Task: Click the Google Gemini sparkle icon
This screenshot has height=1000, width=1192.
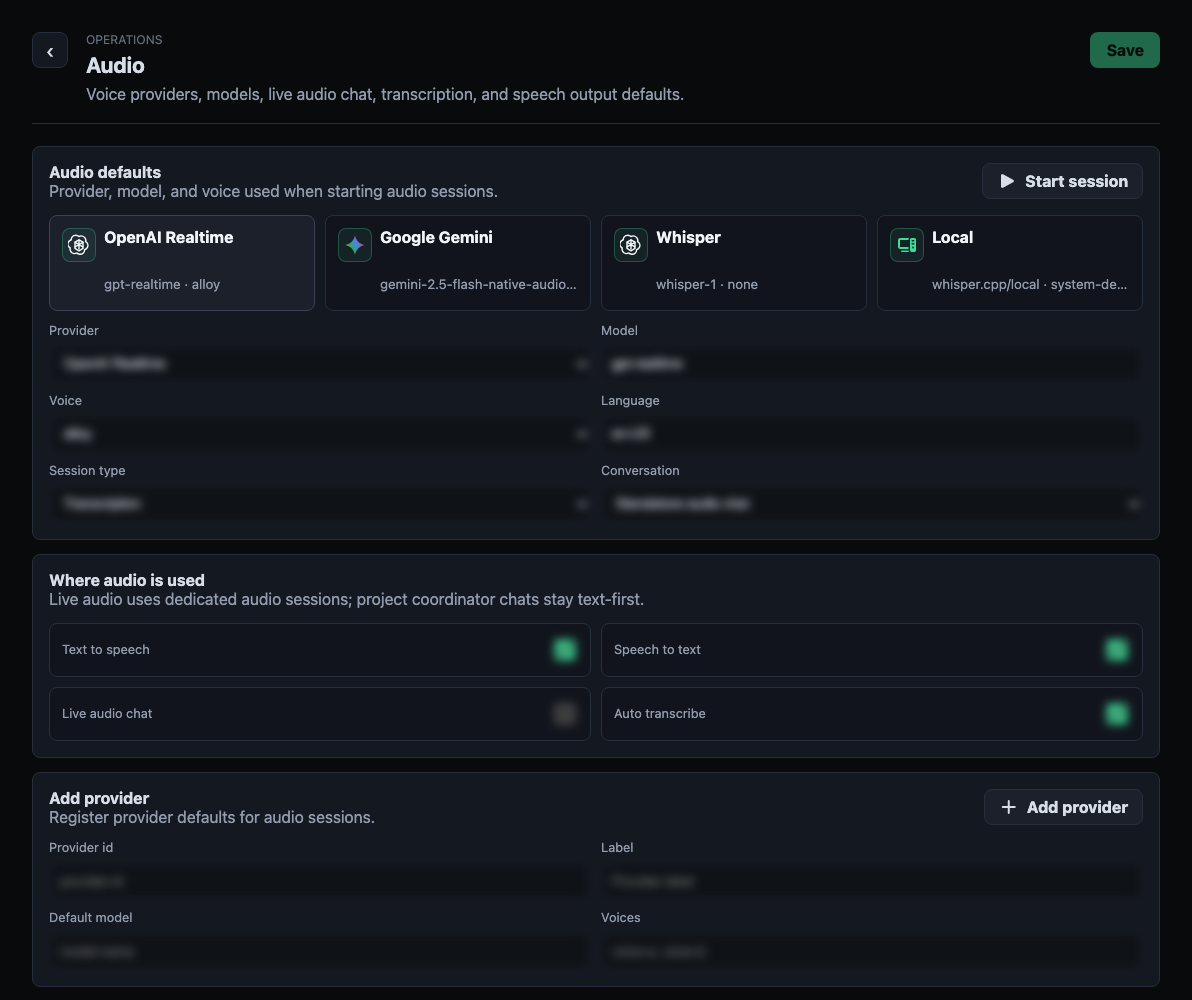Action: (x=355, y=245)
